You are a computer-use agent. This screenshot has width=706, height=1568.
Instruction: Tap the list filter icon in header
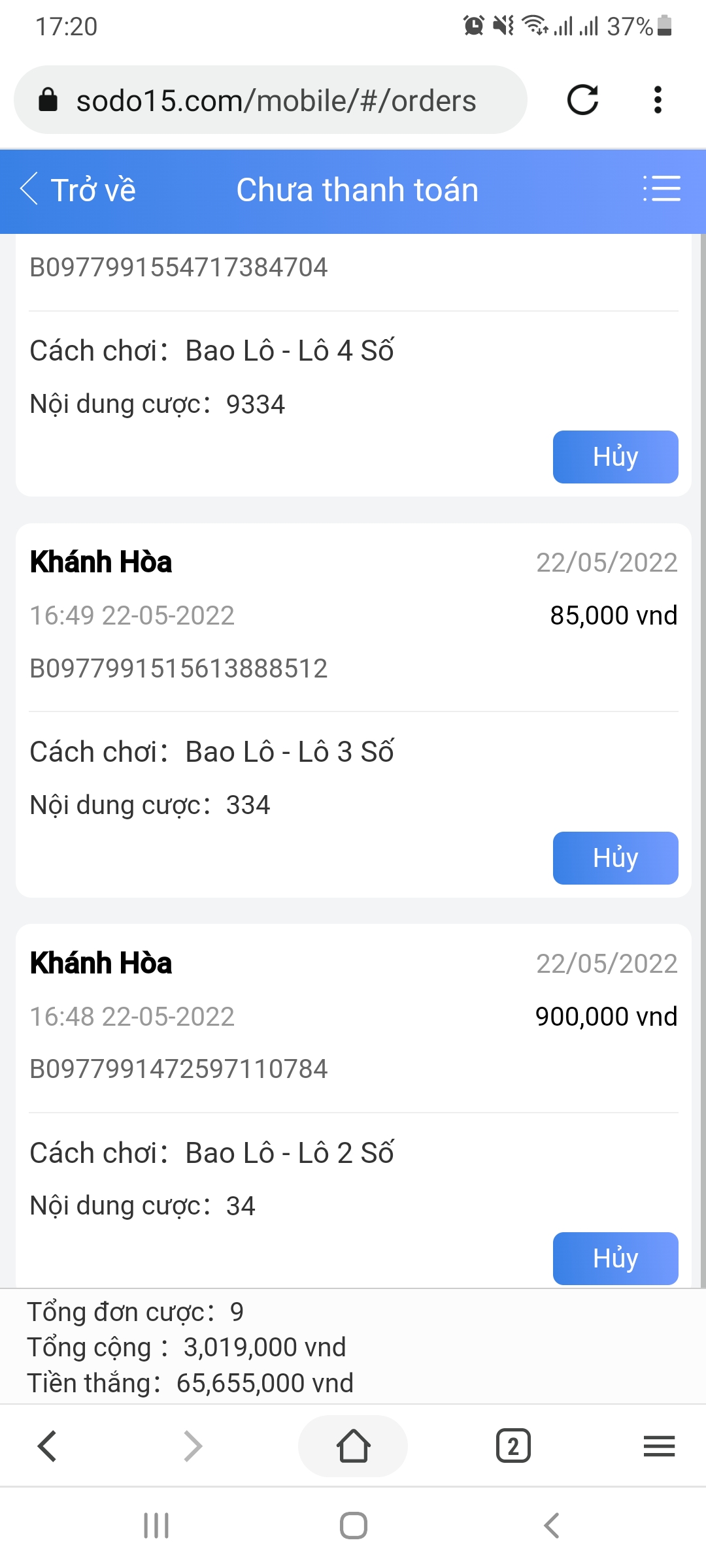pos(662,189)
